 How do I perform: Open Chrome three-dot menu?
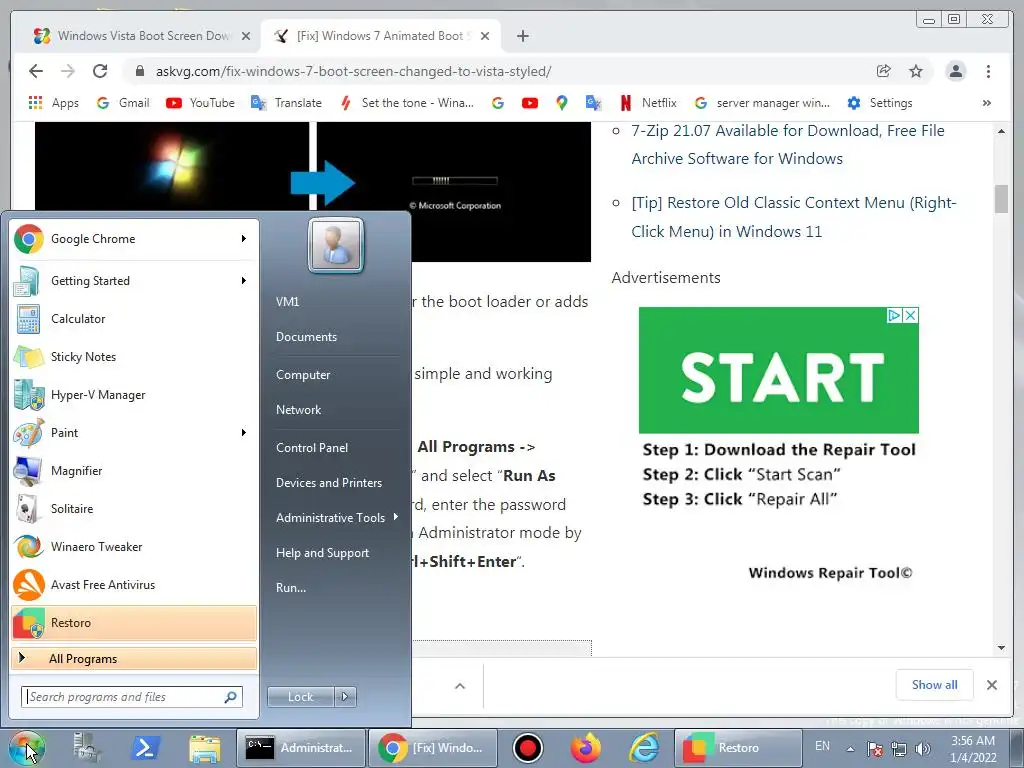(x=988, y=71)
